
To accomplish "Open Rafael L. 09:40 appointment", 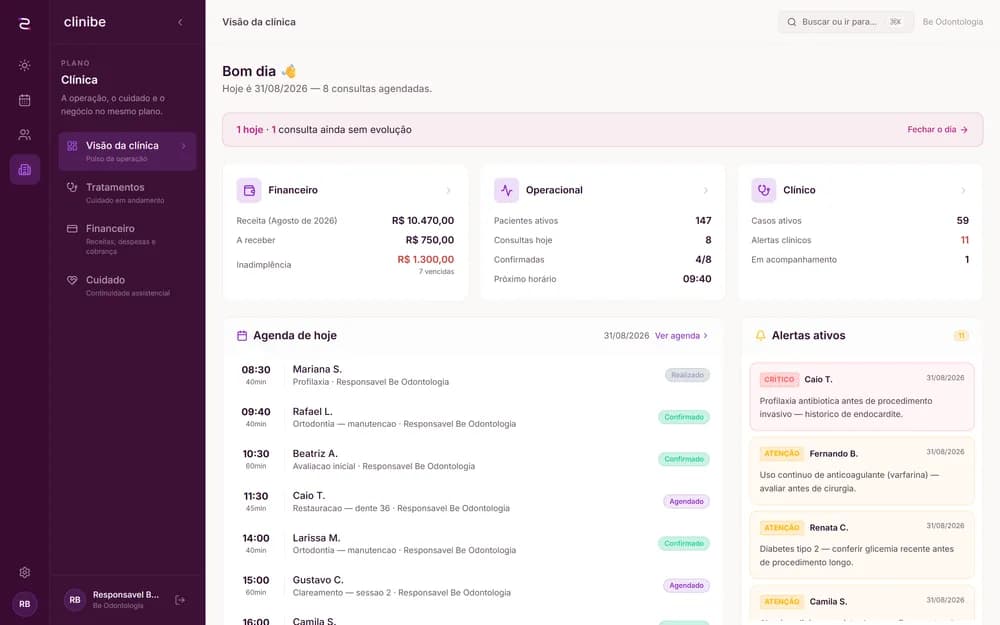I will pos(473,417).
